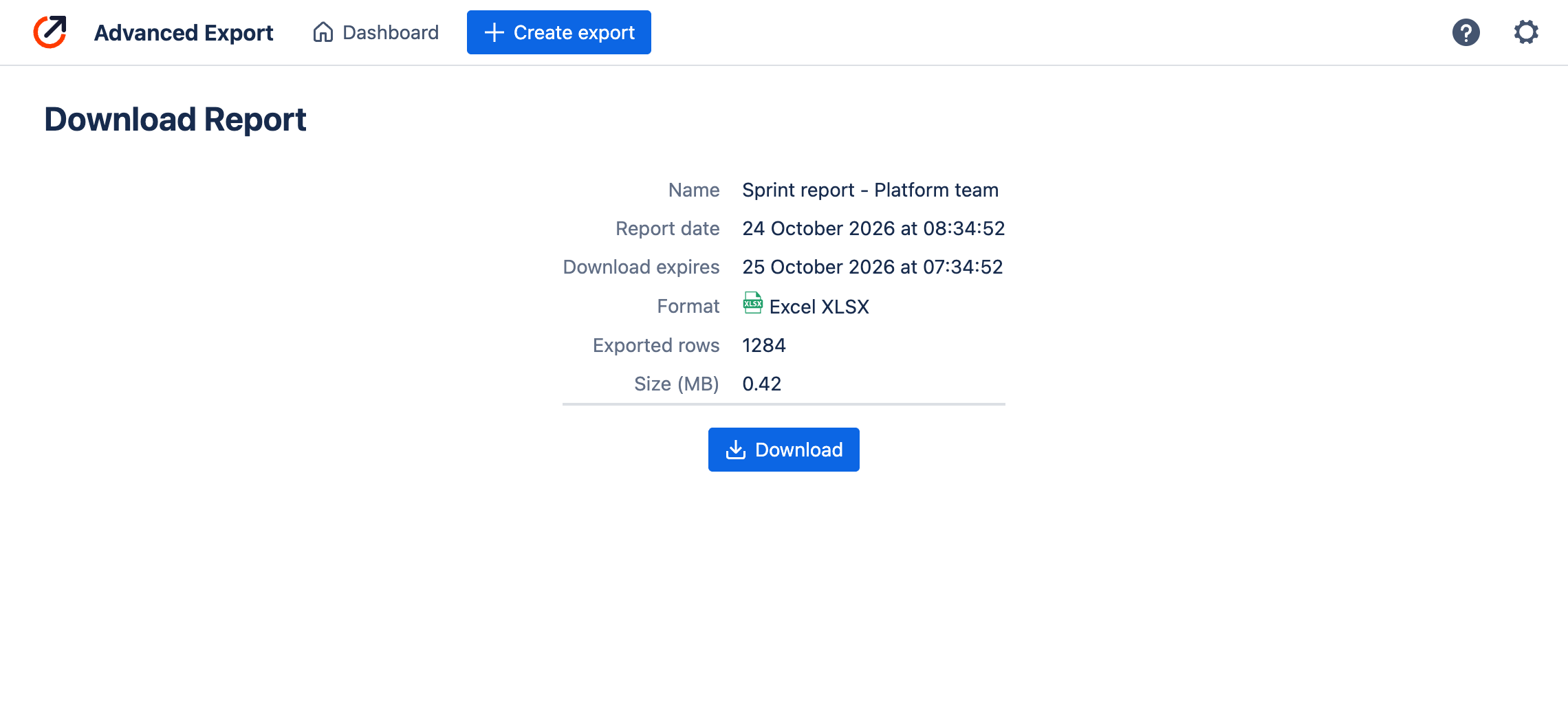Click report date '24 October 2026 at 08:34:52'
Screen dimensions: 1568x715
coord(873,228)
